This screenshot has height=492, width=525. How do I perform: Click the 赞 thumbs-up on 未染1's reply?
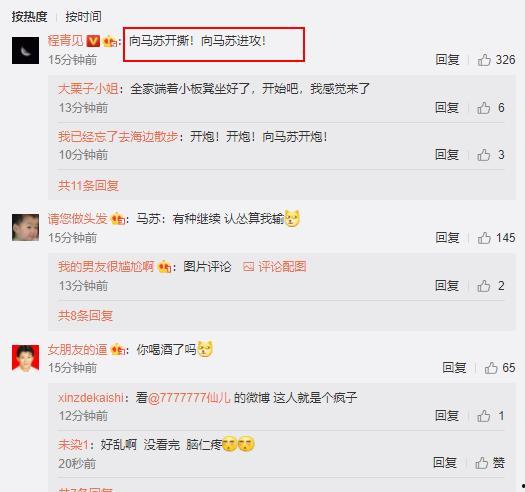click(490, 463)
